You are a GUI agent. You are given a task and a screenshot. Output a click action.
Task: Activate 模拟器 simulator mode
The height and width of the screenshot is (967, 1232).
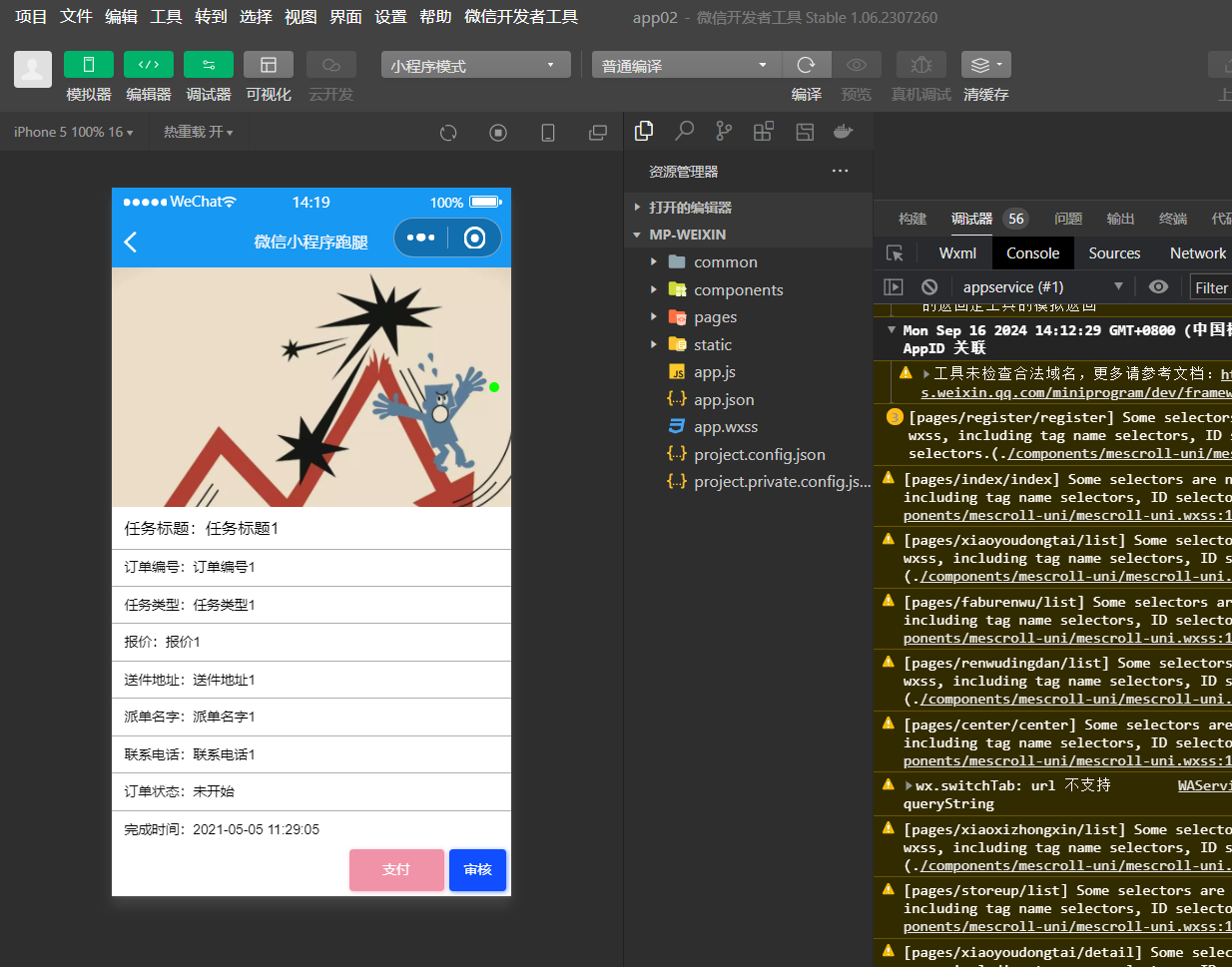pos(88,75)
